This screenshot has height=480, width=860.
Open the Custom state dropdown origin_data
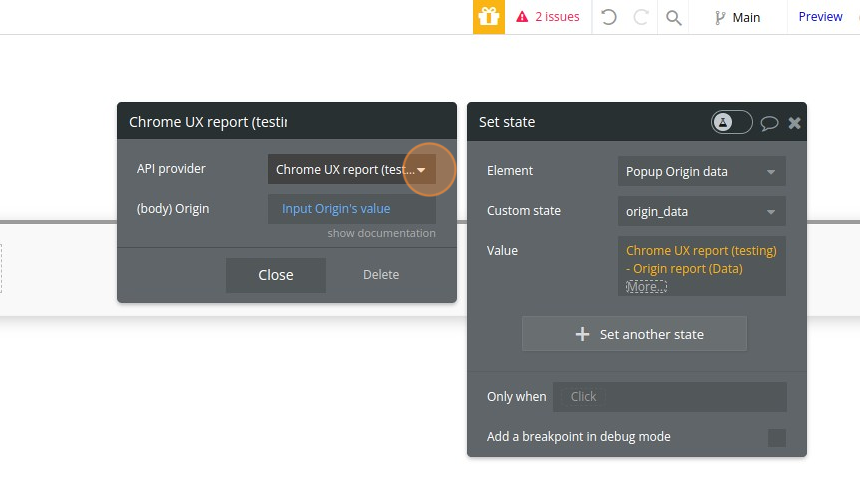pos(701,211)
